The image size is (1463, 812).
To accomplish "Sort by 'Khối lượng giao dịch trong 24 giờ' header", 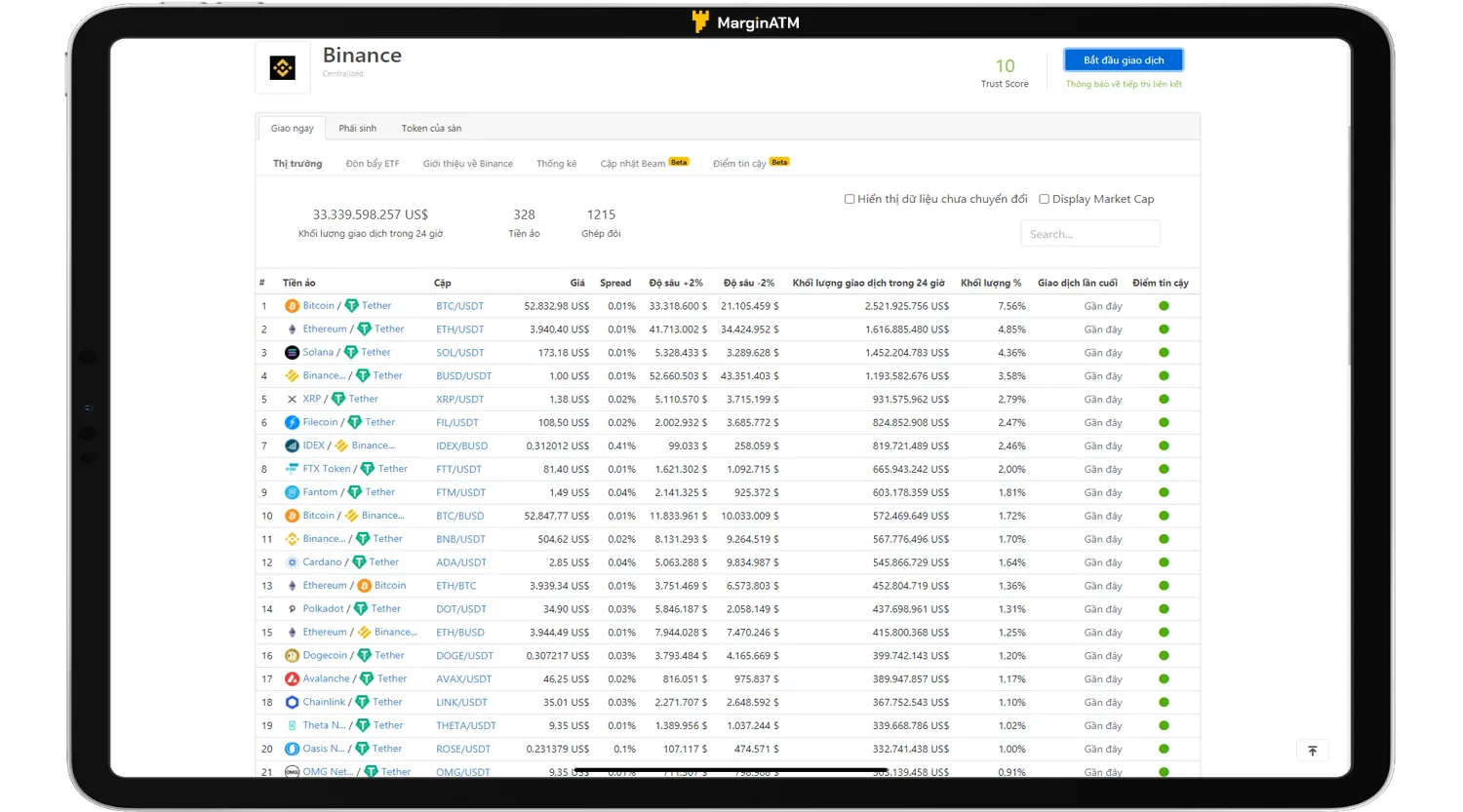I will pos(868,283).
